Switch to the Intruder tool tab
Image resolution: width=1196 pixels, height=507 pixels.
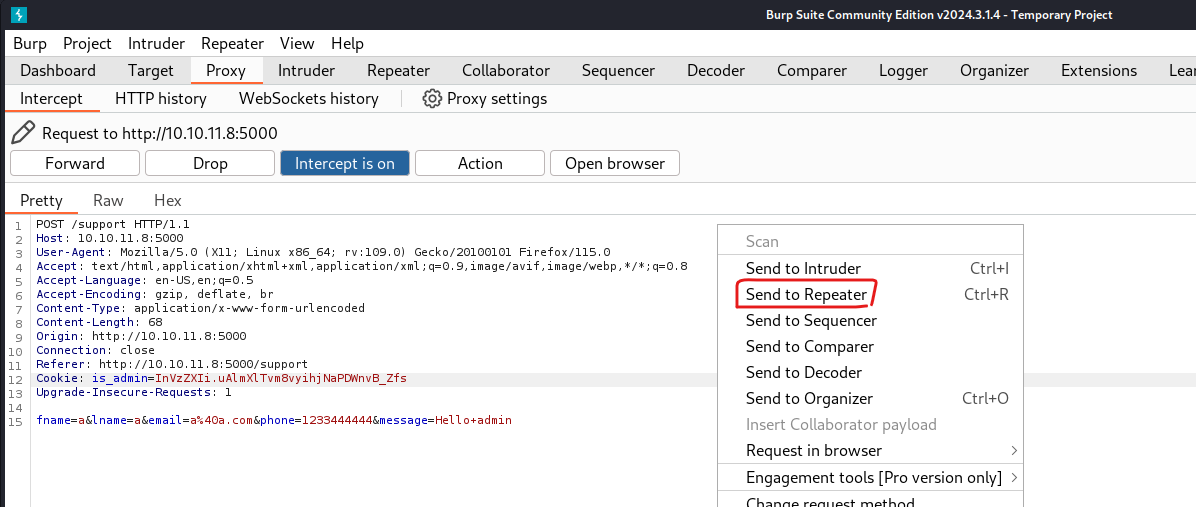pos(306,71)
